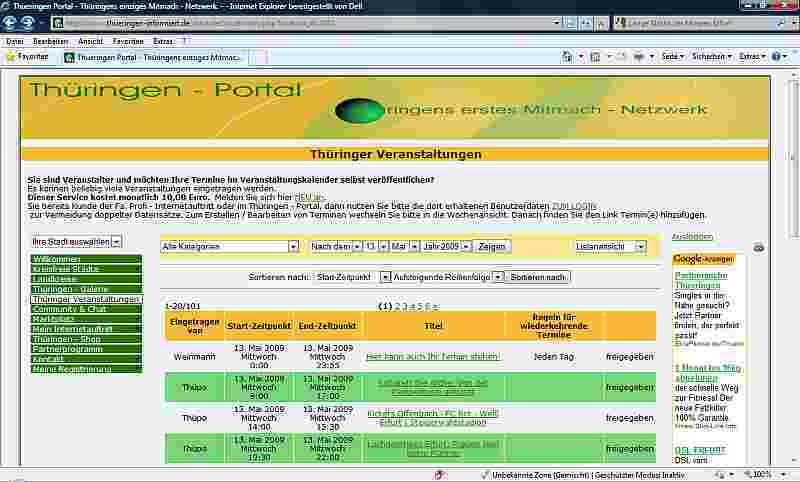Click the 'Ausblenden' link
This screenshot has height=482, width=800.
(x=692, y=237)
